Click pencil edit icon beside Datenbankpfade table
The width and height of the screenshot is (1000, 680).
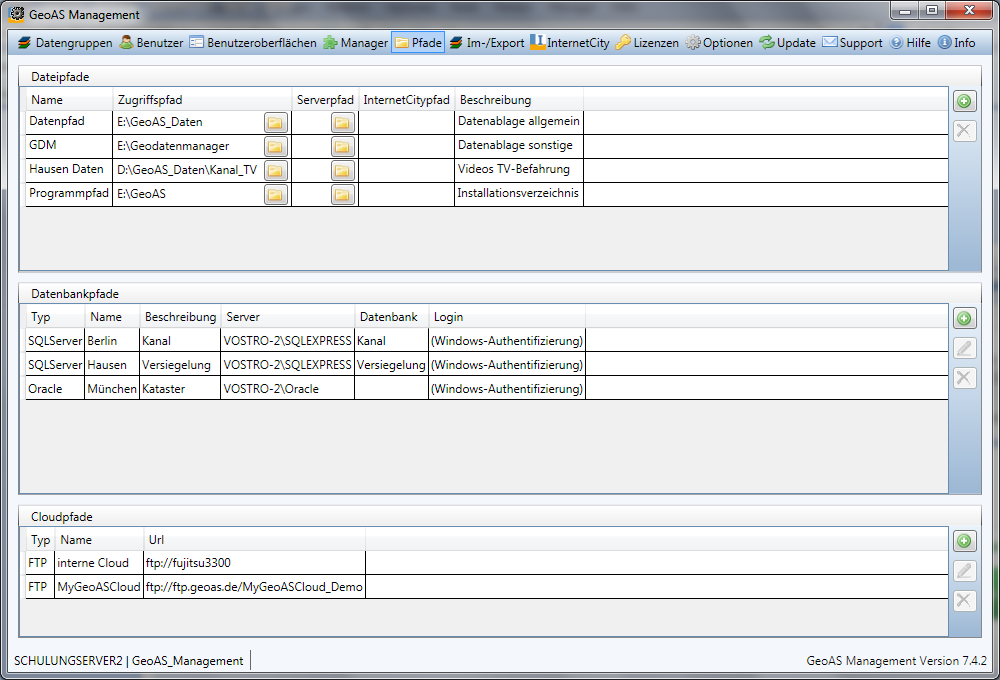click(964, 348)
